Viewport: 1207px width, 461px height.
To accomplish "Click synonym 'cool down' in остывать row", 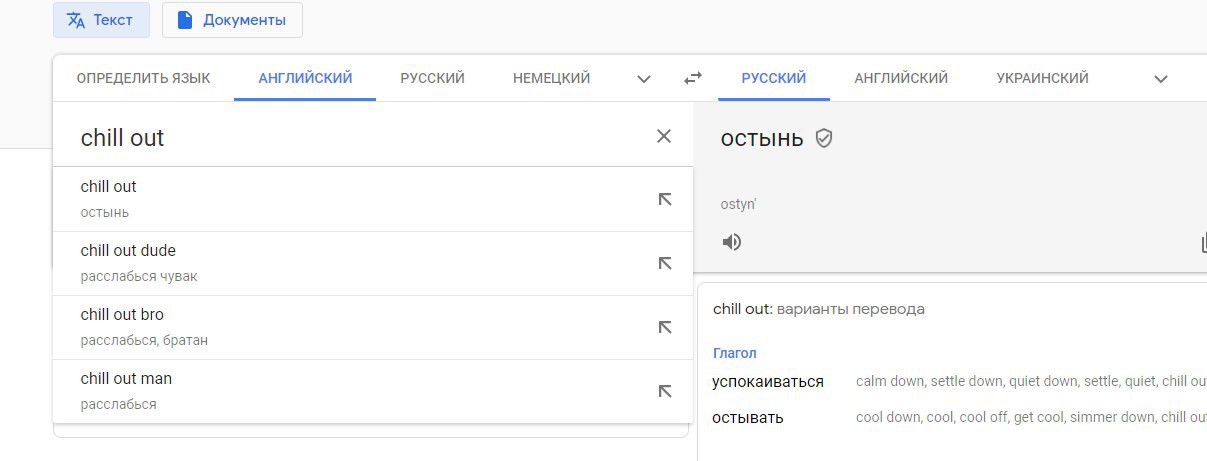I will tap(888, 417).
